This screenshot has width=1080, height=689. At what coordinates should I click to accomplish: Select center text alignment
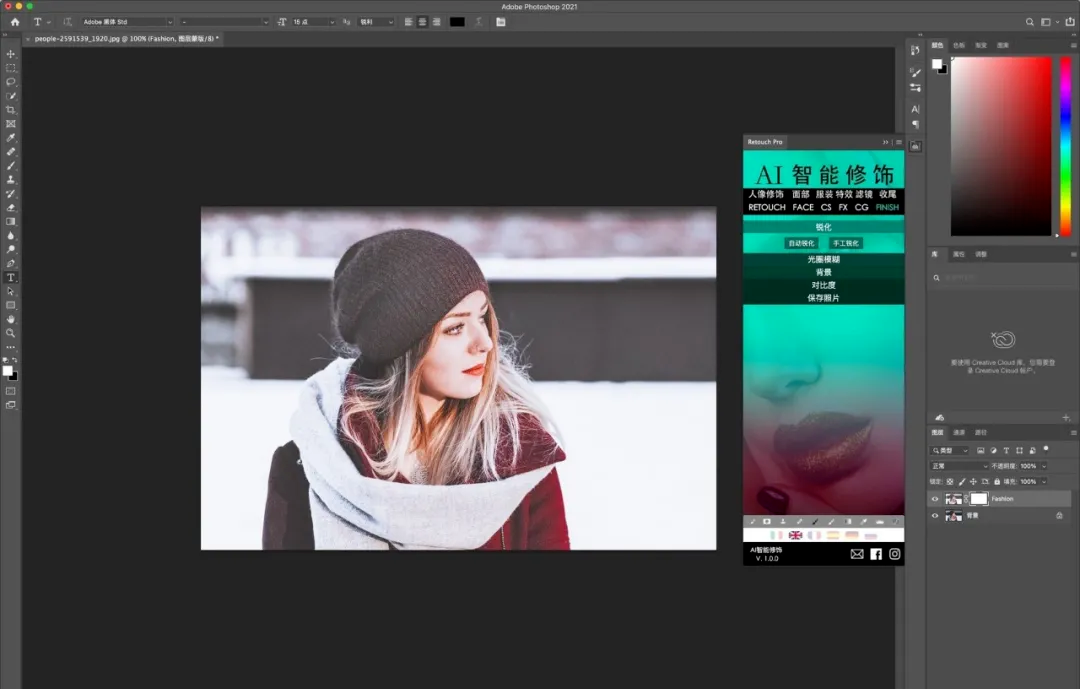point(424,21)
